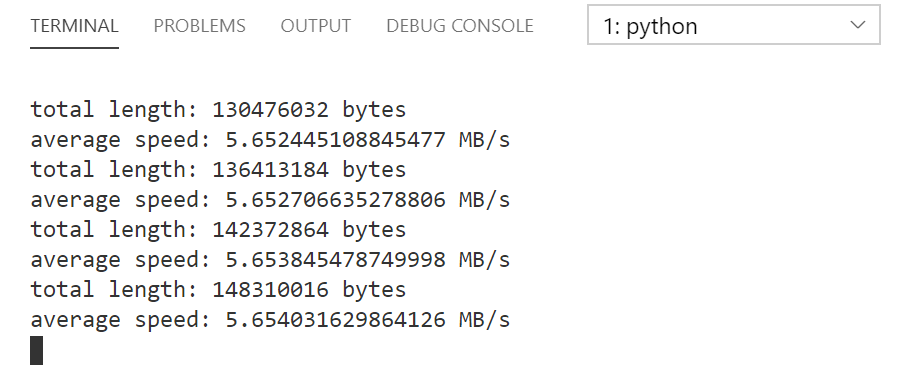Switch to the TERMINAL tab
This screenshot has width=909, height=365.
point(74,26)
